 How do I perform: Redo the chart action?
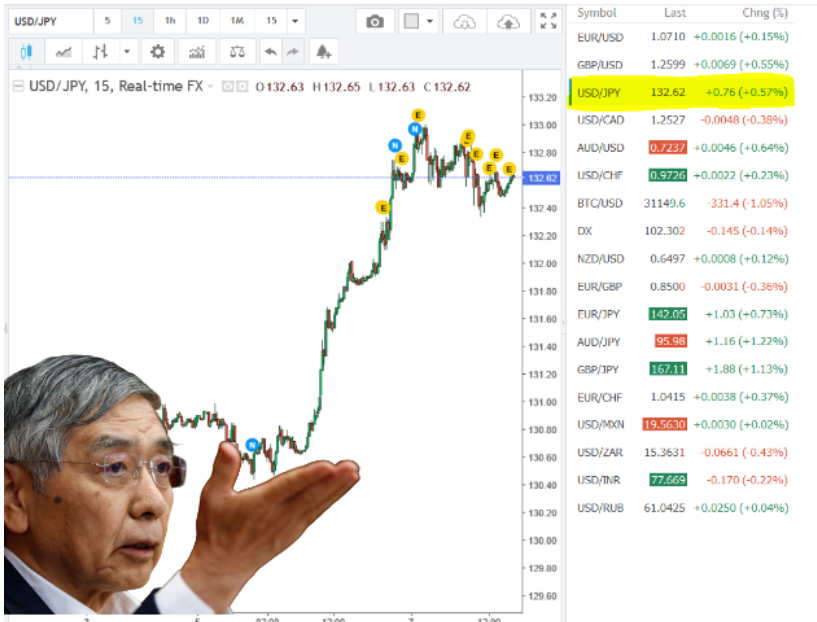click(x=293, y=52)
